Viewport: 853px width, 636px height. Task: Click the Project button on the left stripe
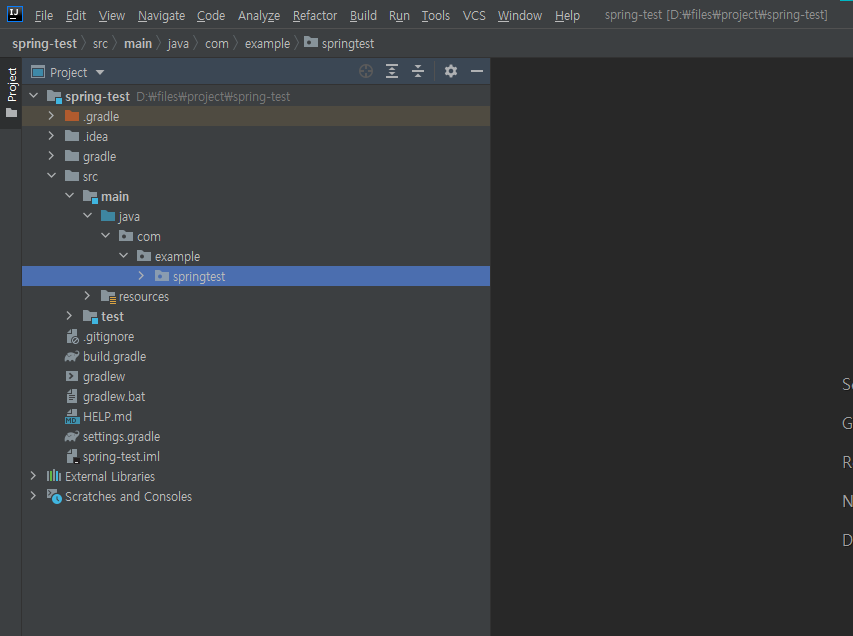click(x=11, y=80)
